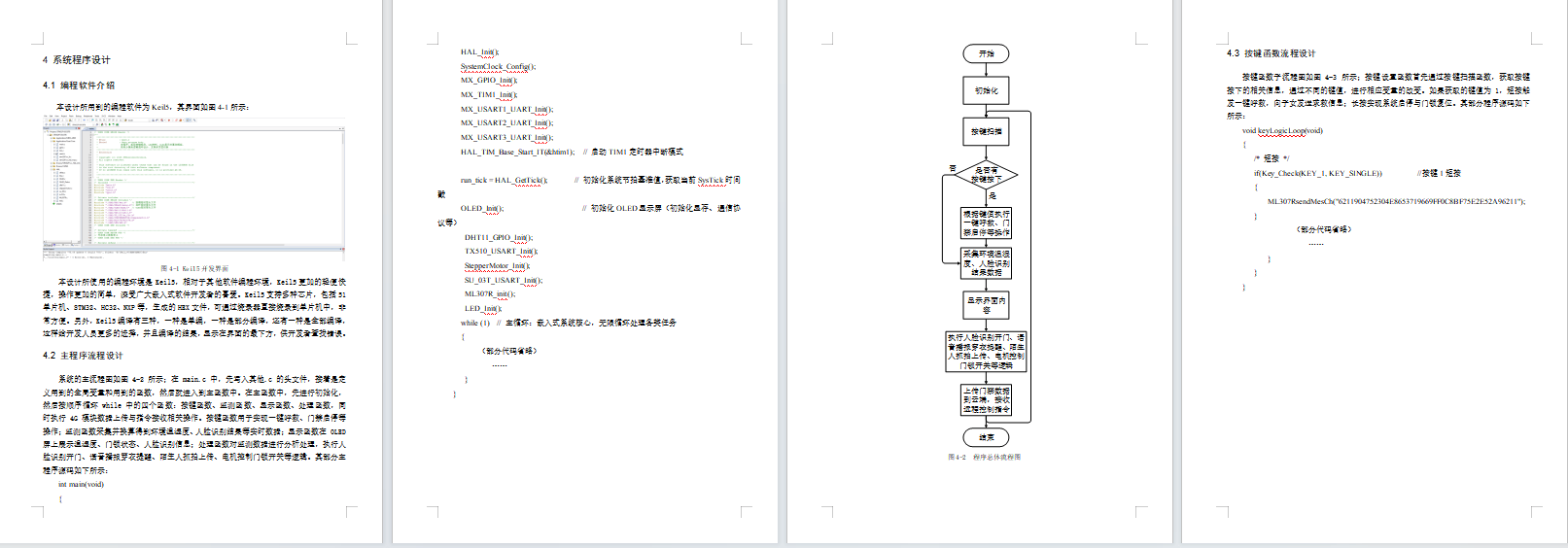The image size is (1568, 548).
Task: Click the '结束' flowchart end node
Action: 986,437
